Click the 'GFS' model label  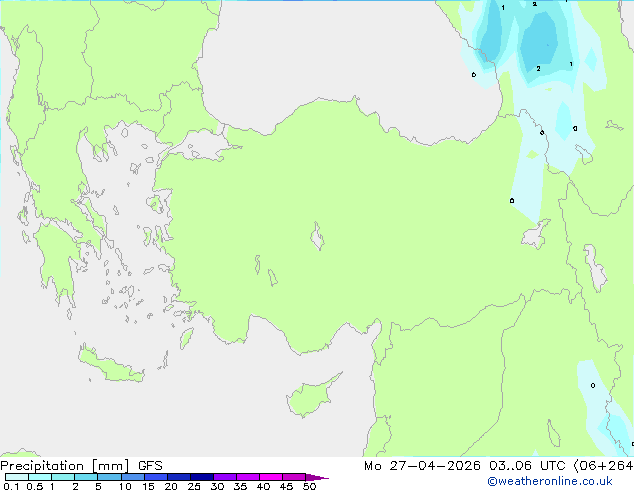[150, 466]
